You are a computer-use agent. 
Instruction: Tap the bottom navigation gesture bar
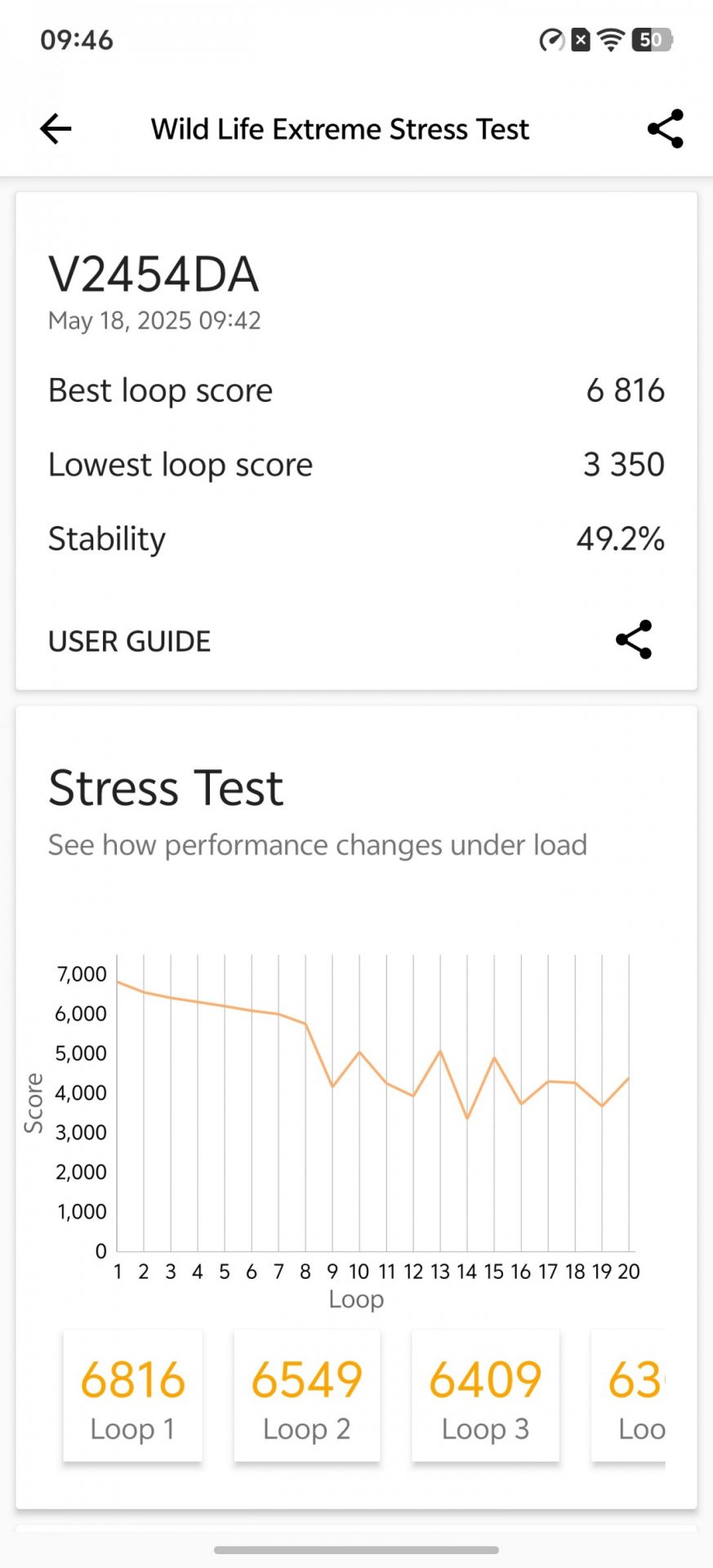pyautogui.click(x=356, y=1549)
